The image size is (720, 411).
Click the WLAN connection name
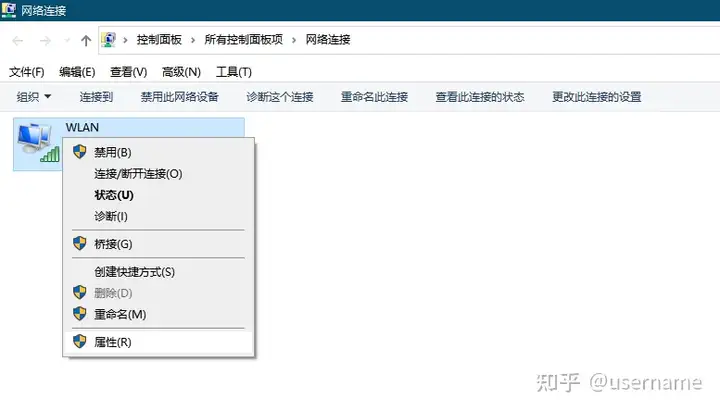pyautogui.click(x=82, y=127)
